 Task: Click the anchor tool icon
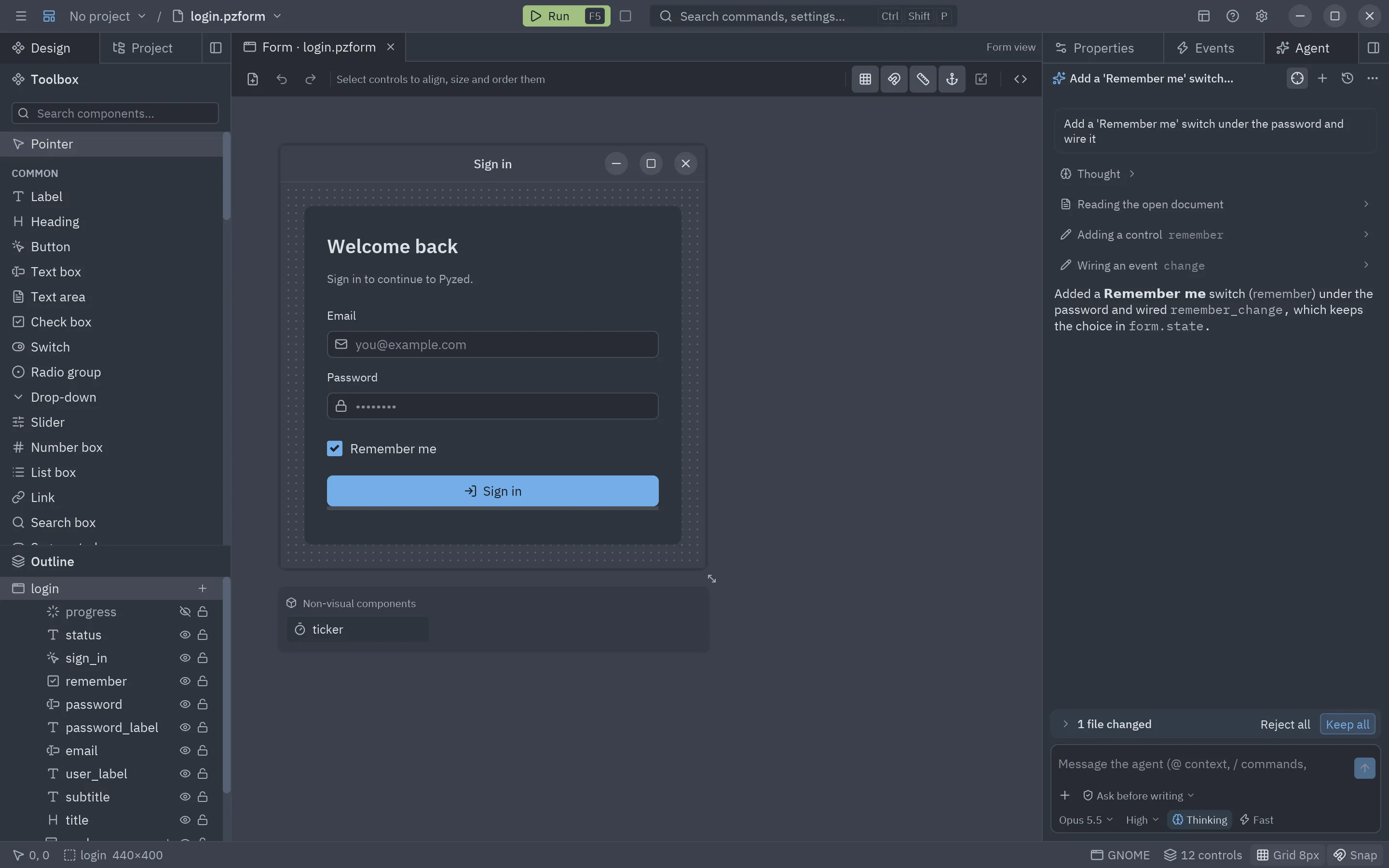[x=952, y=79]
